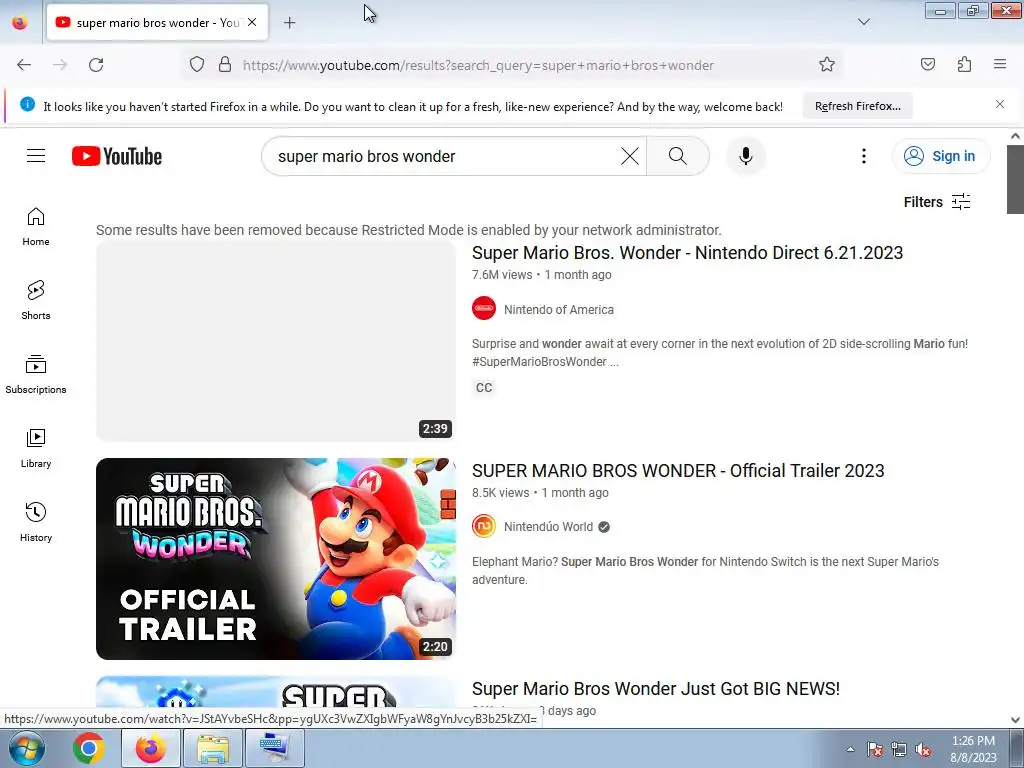This screenshot has width=1024, height=768.
Task: Click the Firefox taskbar button
Action: coord(150,748)
